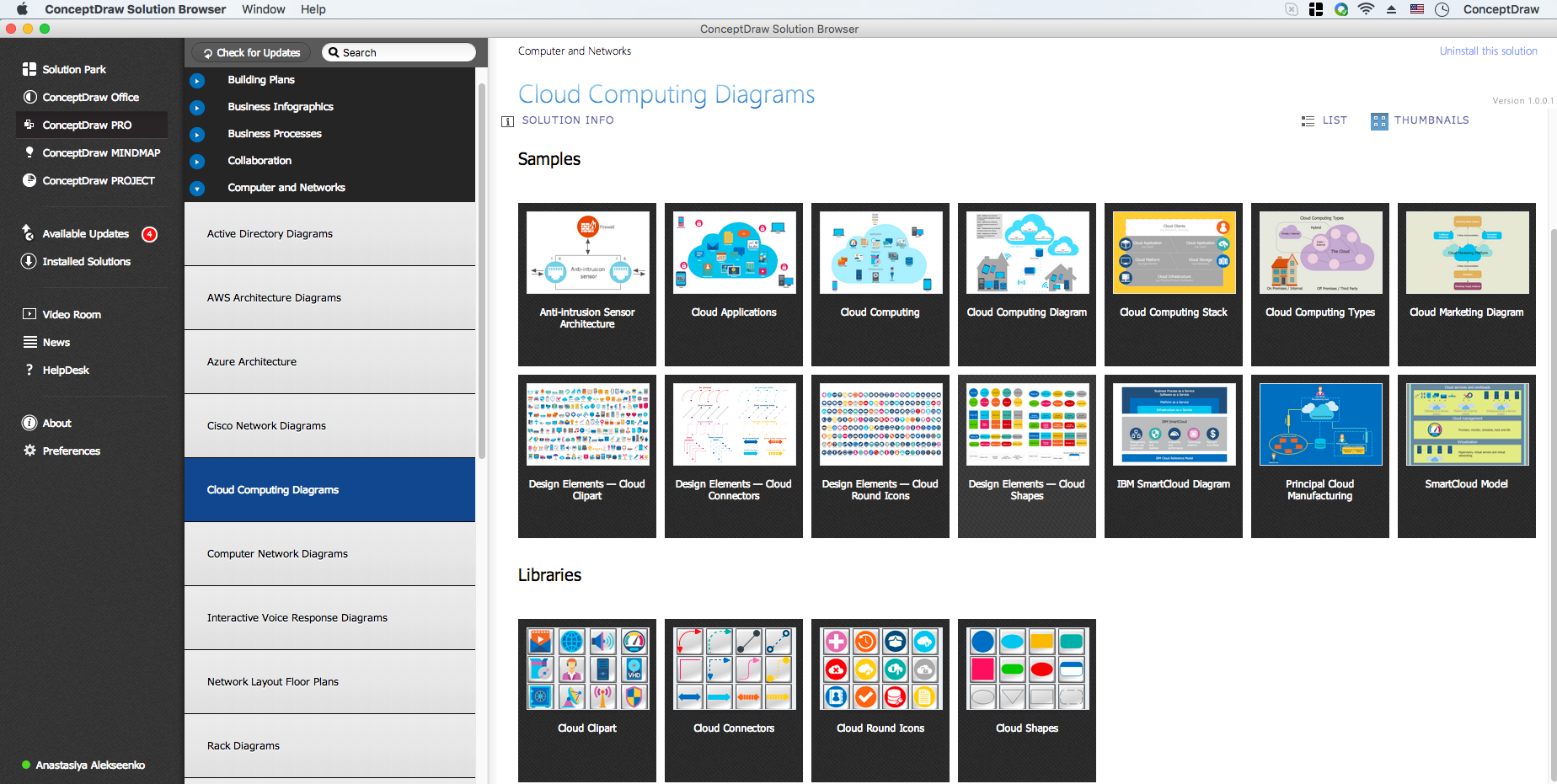The width and height of the screenshot is (1557, 784).
Task: Open SmartCloud Model sample
Action: point(1467,456)
